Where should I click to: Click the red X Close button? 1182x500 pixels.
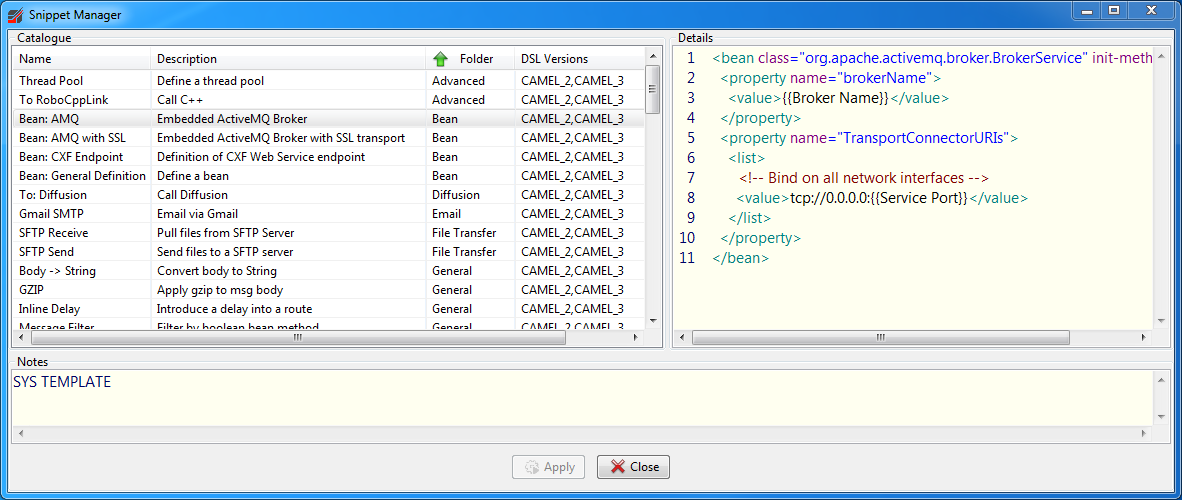pos(633,467)
